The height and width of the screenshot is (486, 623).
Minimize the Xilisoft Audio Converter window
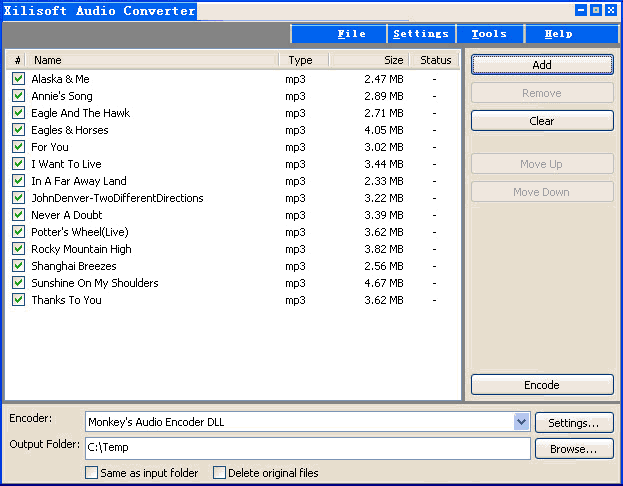tap(581, 10)
